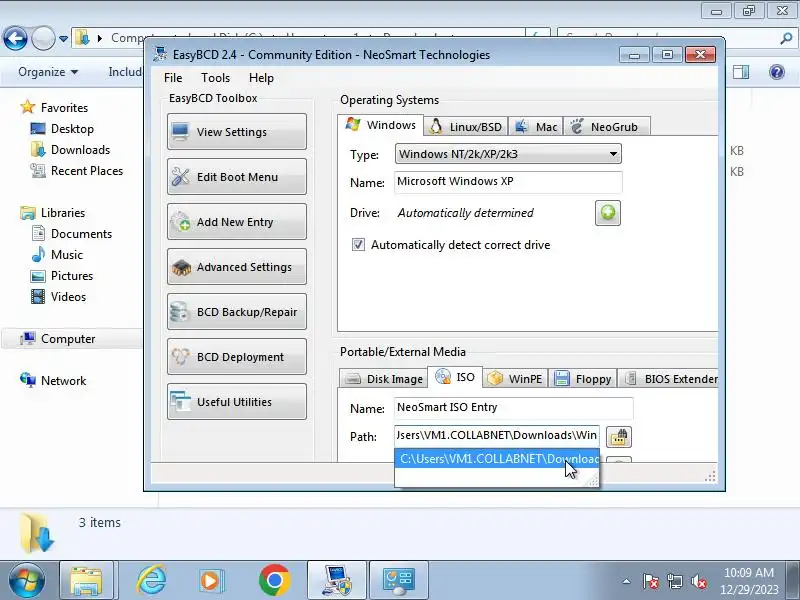Click the Action Center flag tray icon
800x600 pixels.
[x=651, y=581]
